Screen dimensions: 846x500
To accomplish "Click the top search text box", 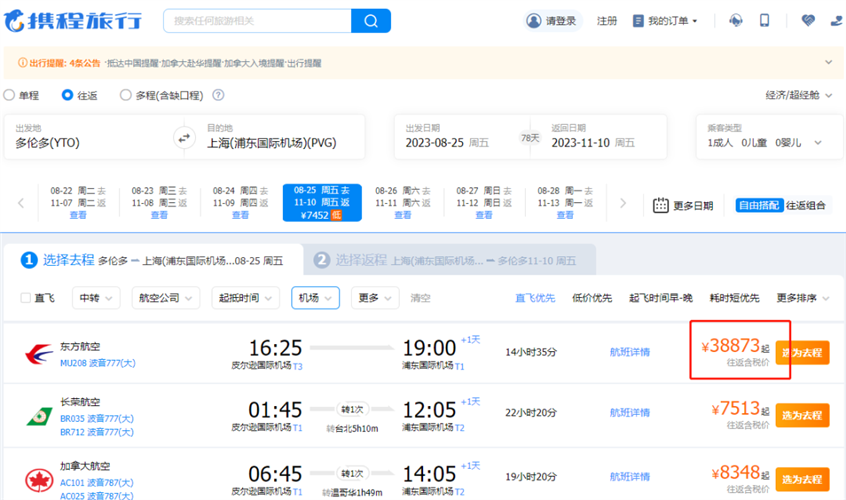I will tap(256, 21).
